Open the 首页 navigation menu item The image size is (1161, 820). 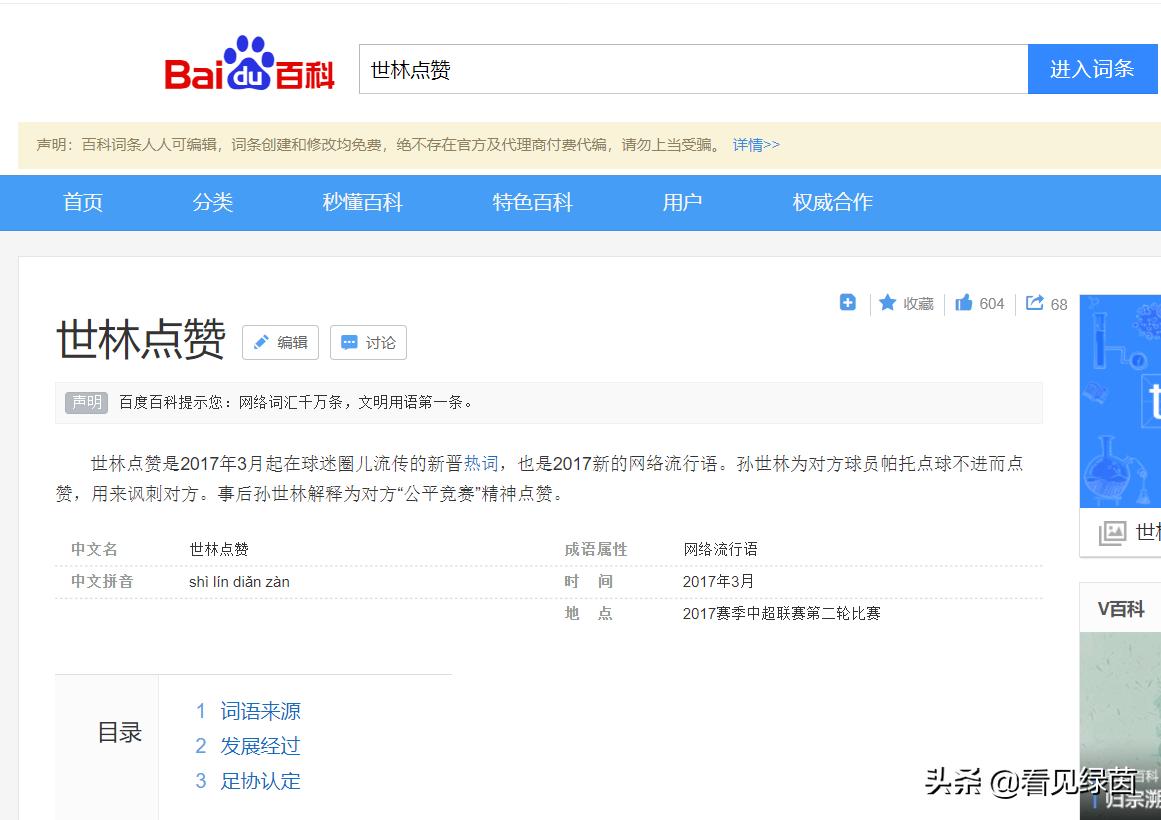point(82,202)
